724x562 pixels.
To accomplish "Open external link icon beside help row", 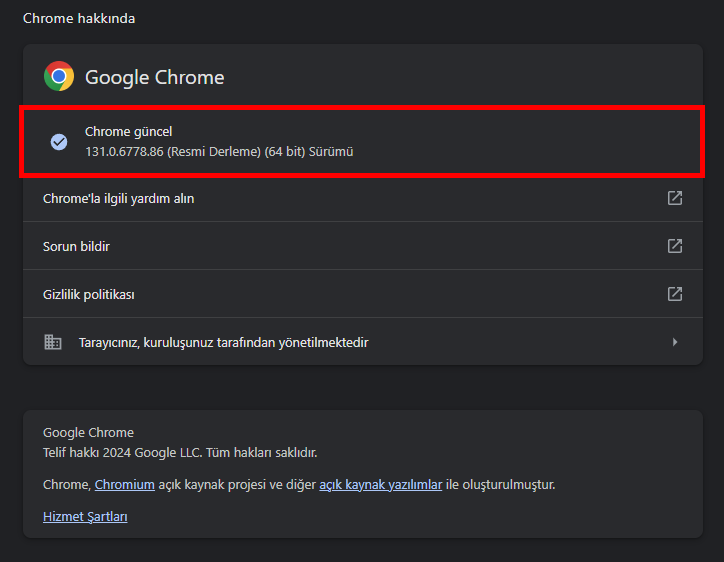I will point(675,198).
